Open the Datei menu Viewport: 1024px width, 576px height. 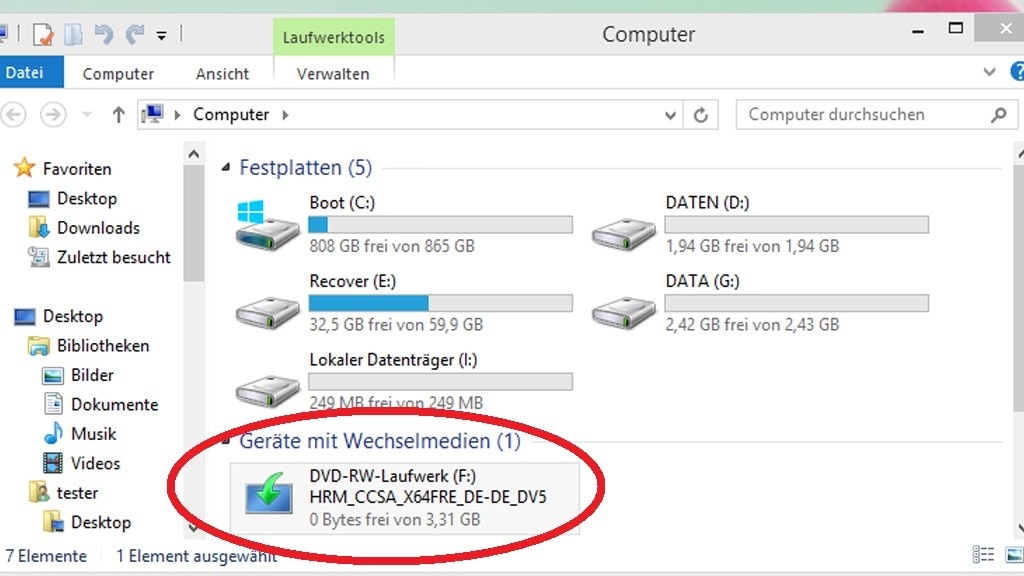[24, 73]
